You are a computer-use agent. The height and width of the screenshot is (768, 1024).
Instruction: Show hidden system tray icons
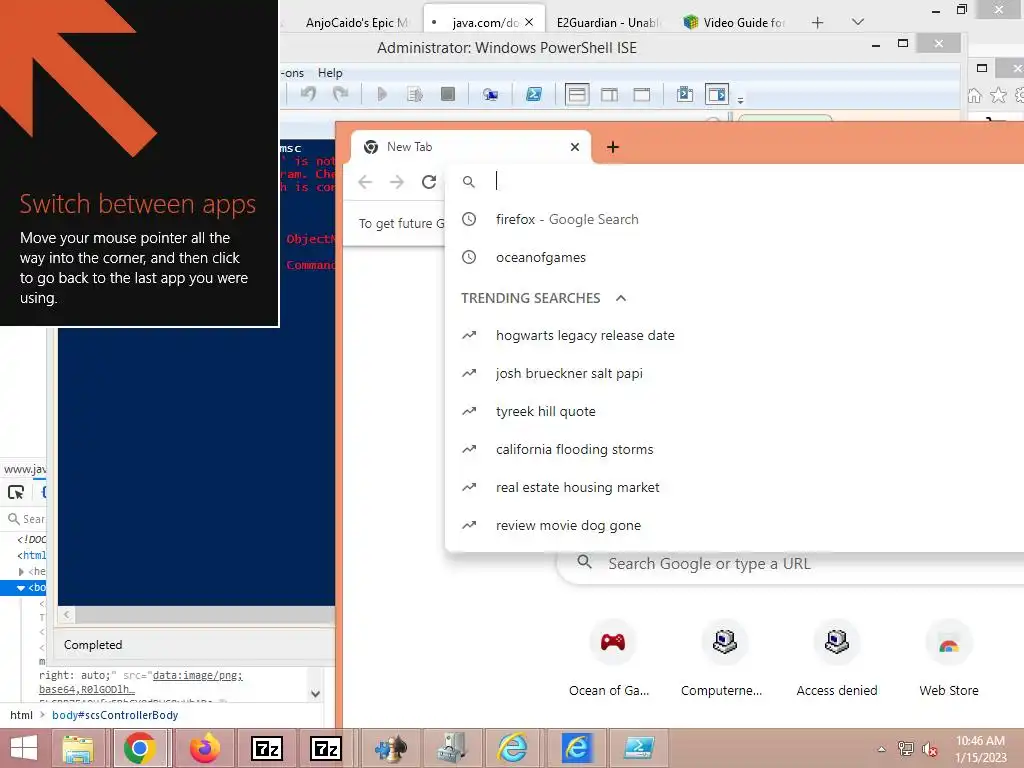[x=882, y=749]
